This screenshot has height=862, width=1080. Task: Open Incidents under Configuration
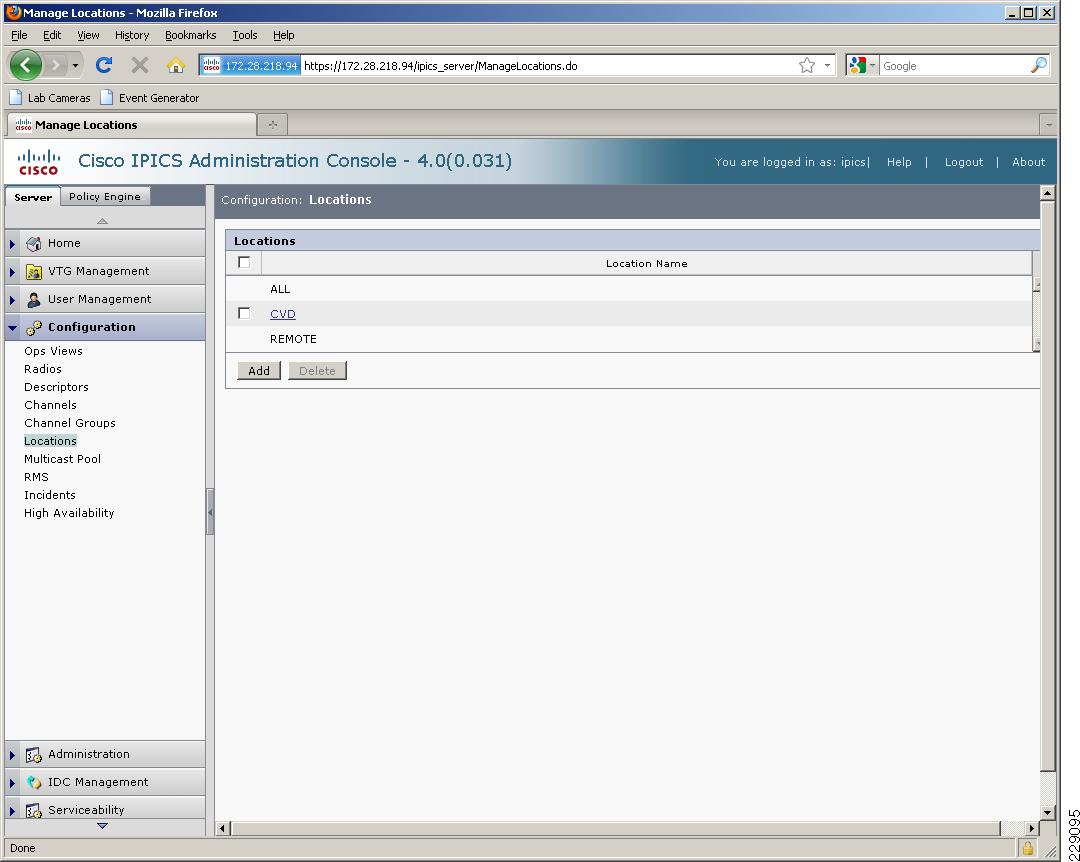tap(50, 495)
